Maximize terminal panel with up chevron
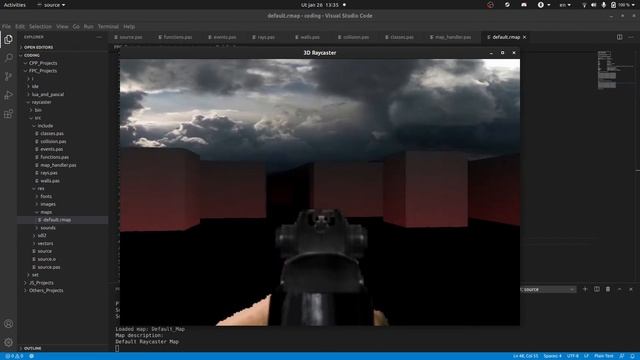The image size is (640, 360). tap(620, 289)
